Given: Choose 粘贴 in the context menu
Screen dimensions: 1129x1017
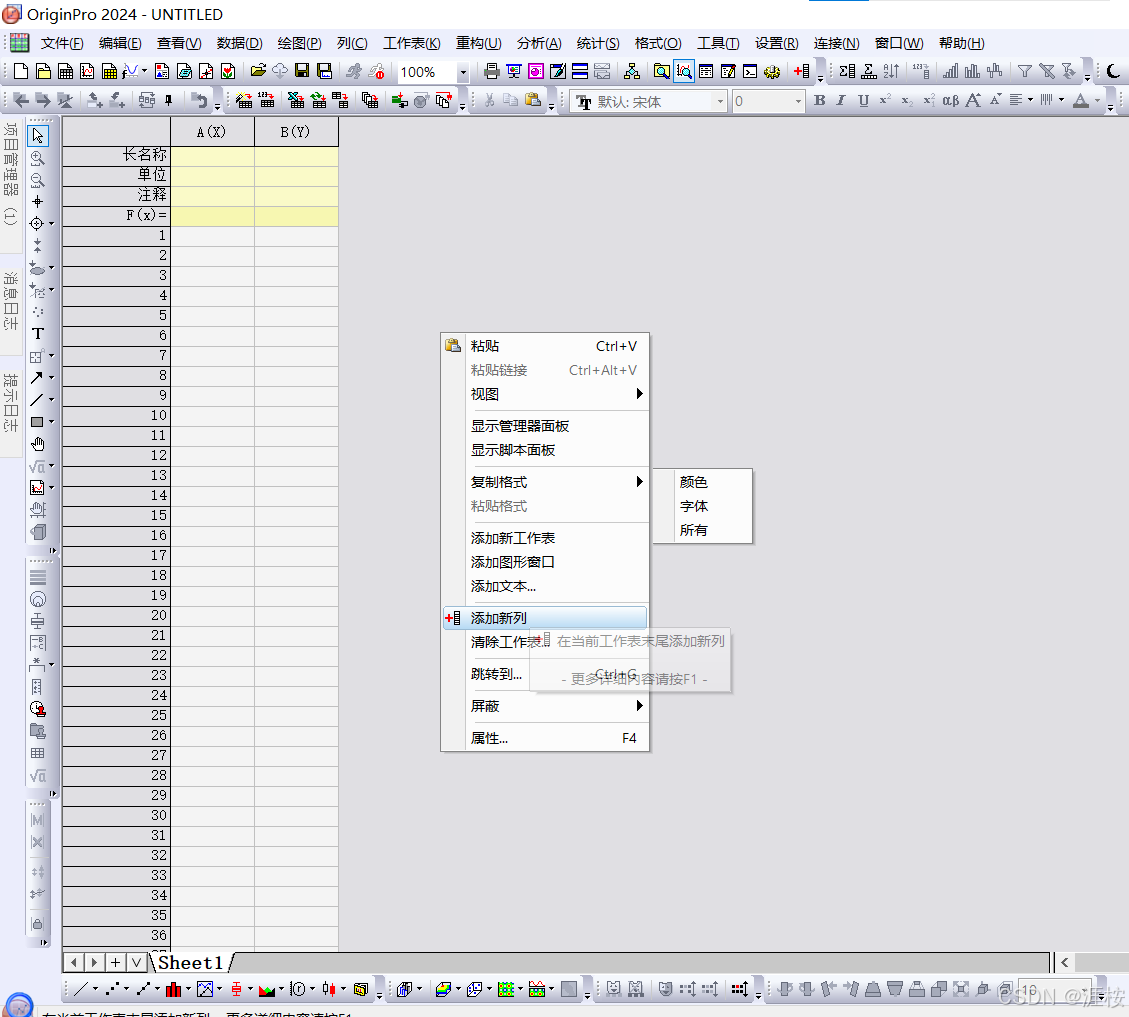Looking at the screenshot, I should tap(545, 346).
